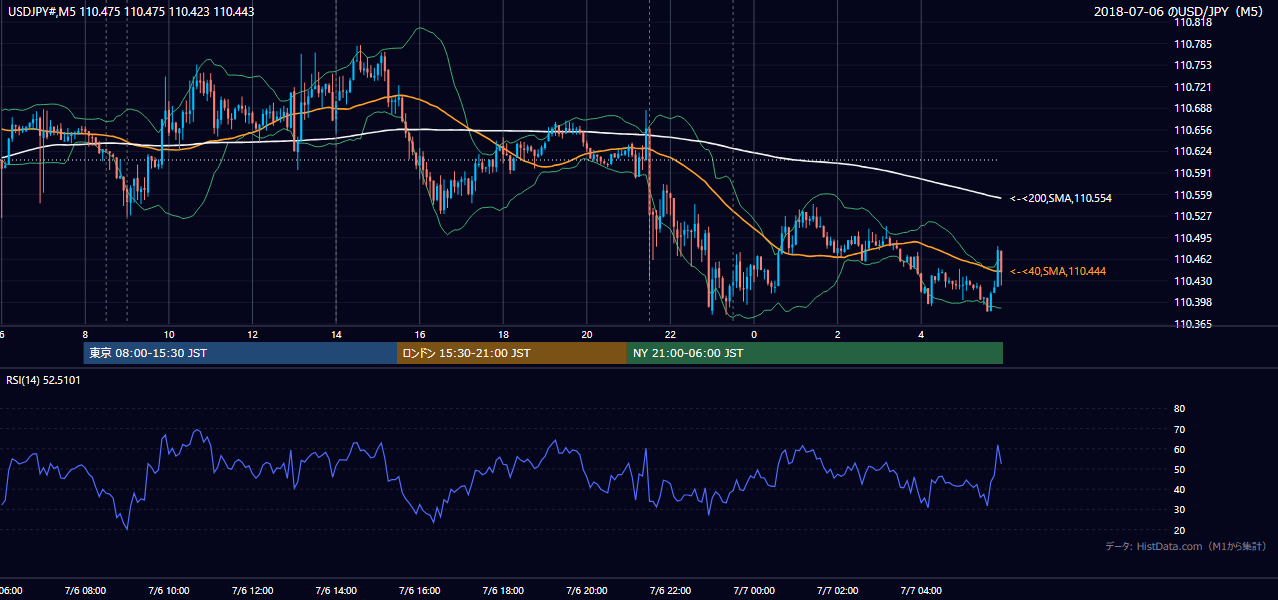Click the RSI(14) 52.5101 indicator label

pos(43,380)
